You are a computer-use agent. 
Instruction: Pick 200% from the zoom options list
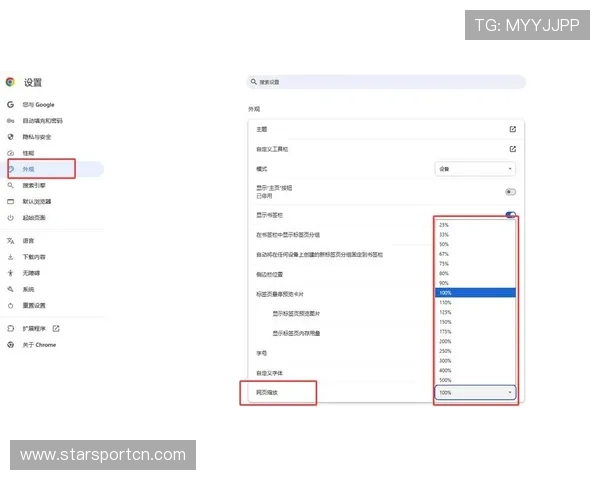click(444, 341)
